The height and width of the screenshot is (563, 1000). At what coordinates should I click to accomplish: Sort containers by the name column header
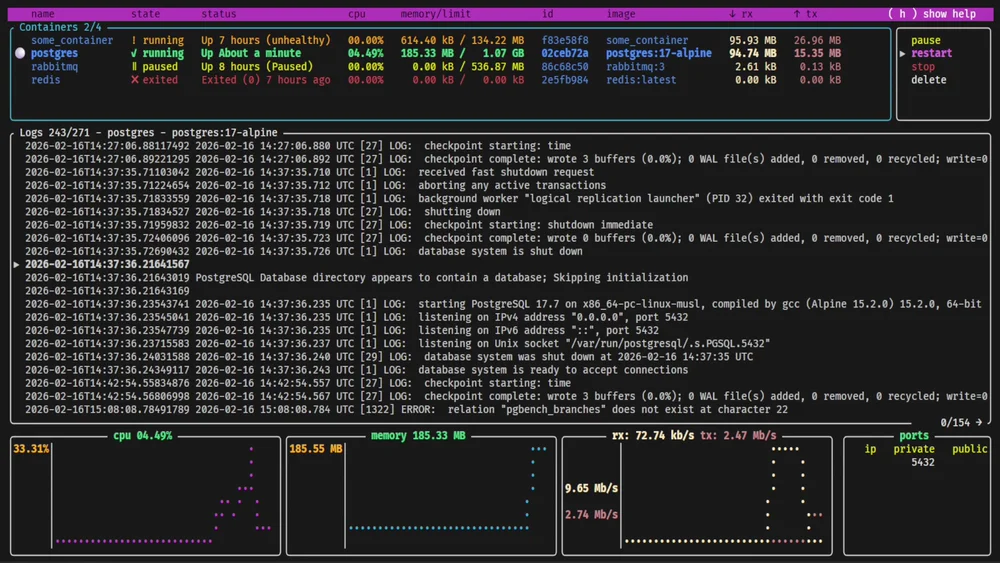tap(43, 14)
